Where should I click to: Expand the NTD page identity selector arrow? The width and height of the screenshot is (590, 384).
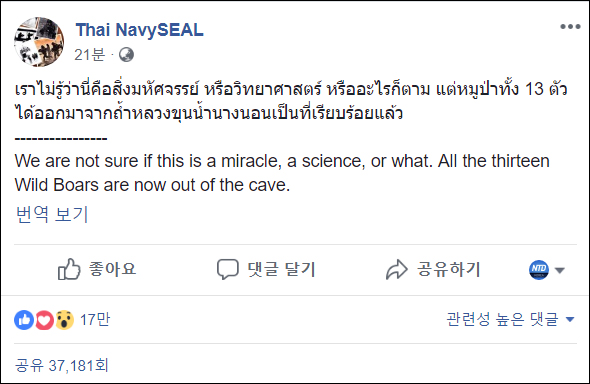pyautogui.click(x=560, y=270)
